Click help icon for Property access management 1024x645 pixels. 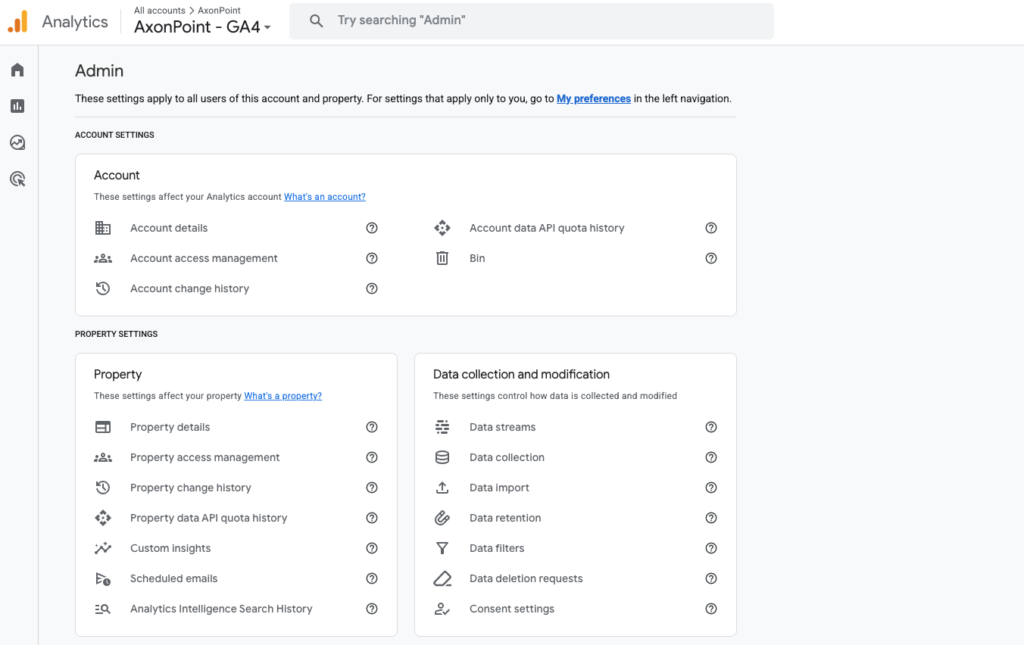(x=372, y=458)
